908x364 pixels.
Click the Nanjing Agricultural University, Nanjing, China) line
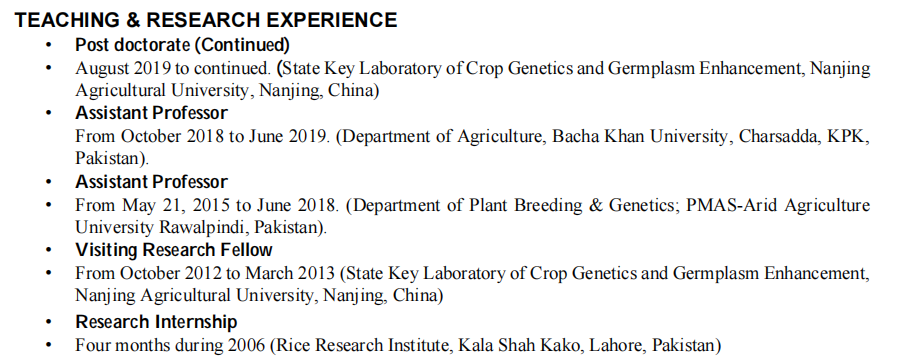[x=259, y=296]
